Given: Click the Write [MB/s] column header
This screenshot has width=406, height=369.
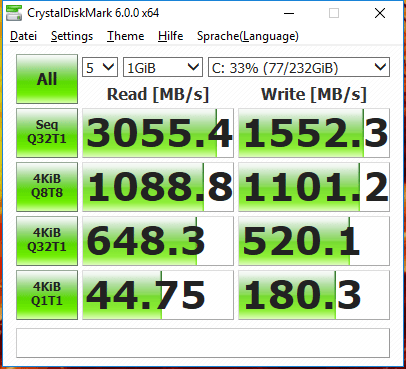Looking at the screenshot, I should click(314, 94).
